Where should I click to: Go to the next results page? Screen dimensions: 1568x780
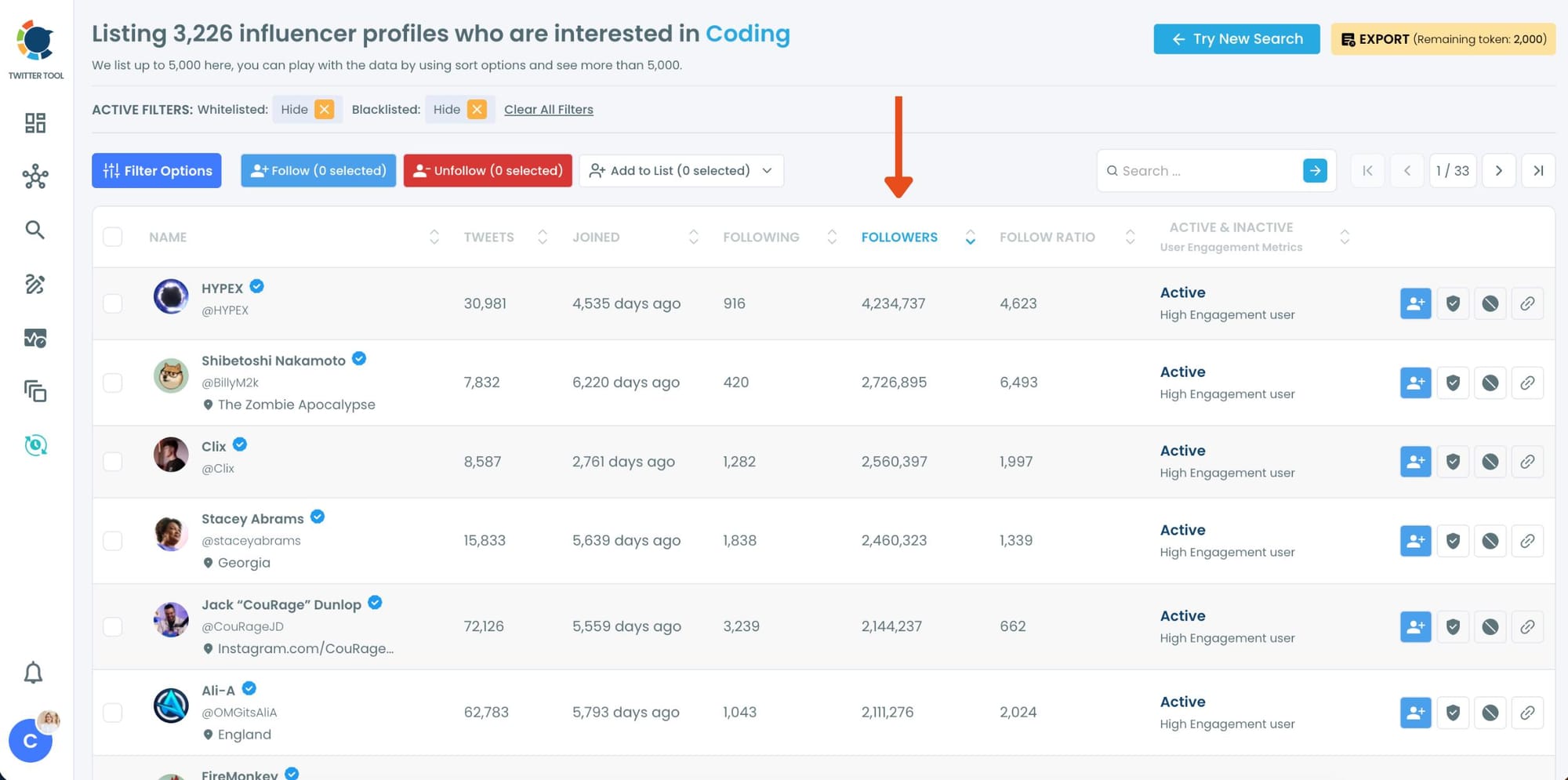1498,170
